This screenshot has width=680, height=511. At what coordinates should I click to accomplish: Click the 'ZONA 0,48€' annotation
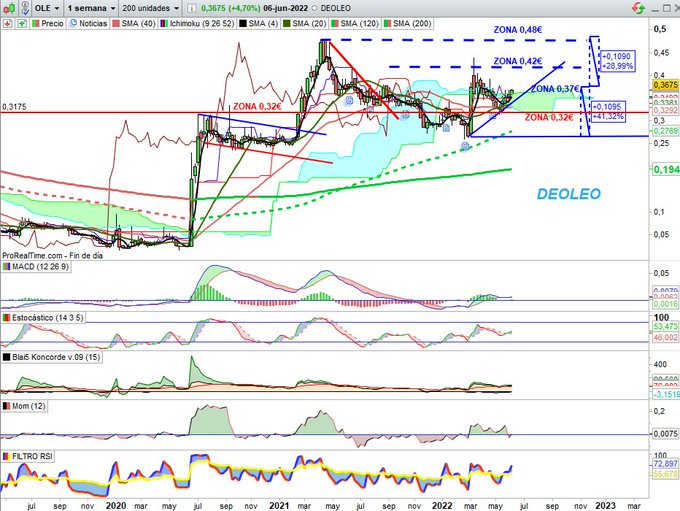(x=518, y=30)
